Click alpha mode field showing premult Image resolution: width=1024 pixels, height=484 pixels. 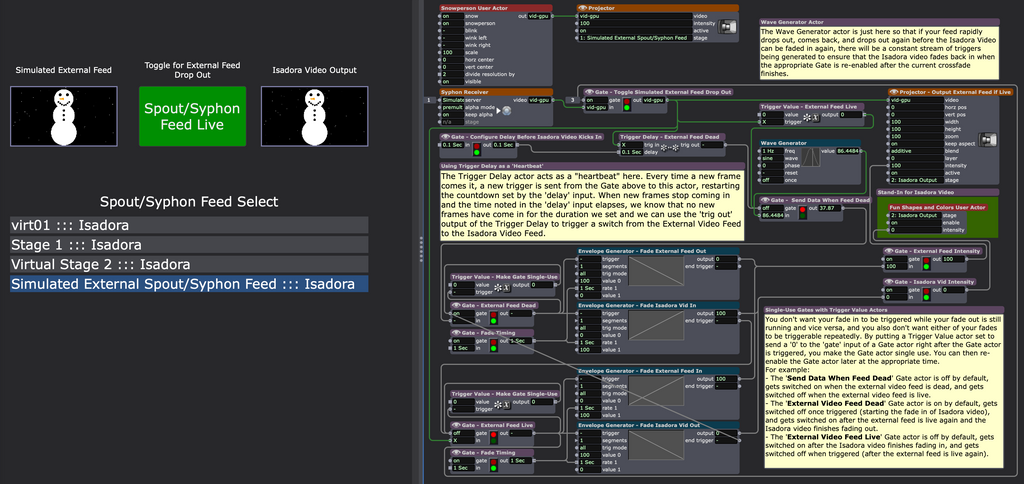[x=451, y=107]
